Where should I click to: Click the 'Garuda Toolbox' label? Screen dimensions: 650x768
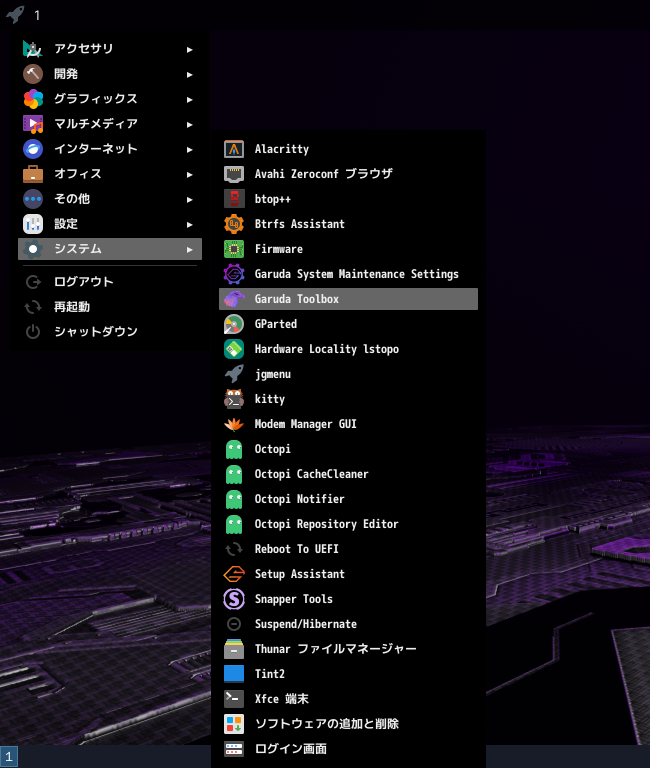point(296,299)
